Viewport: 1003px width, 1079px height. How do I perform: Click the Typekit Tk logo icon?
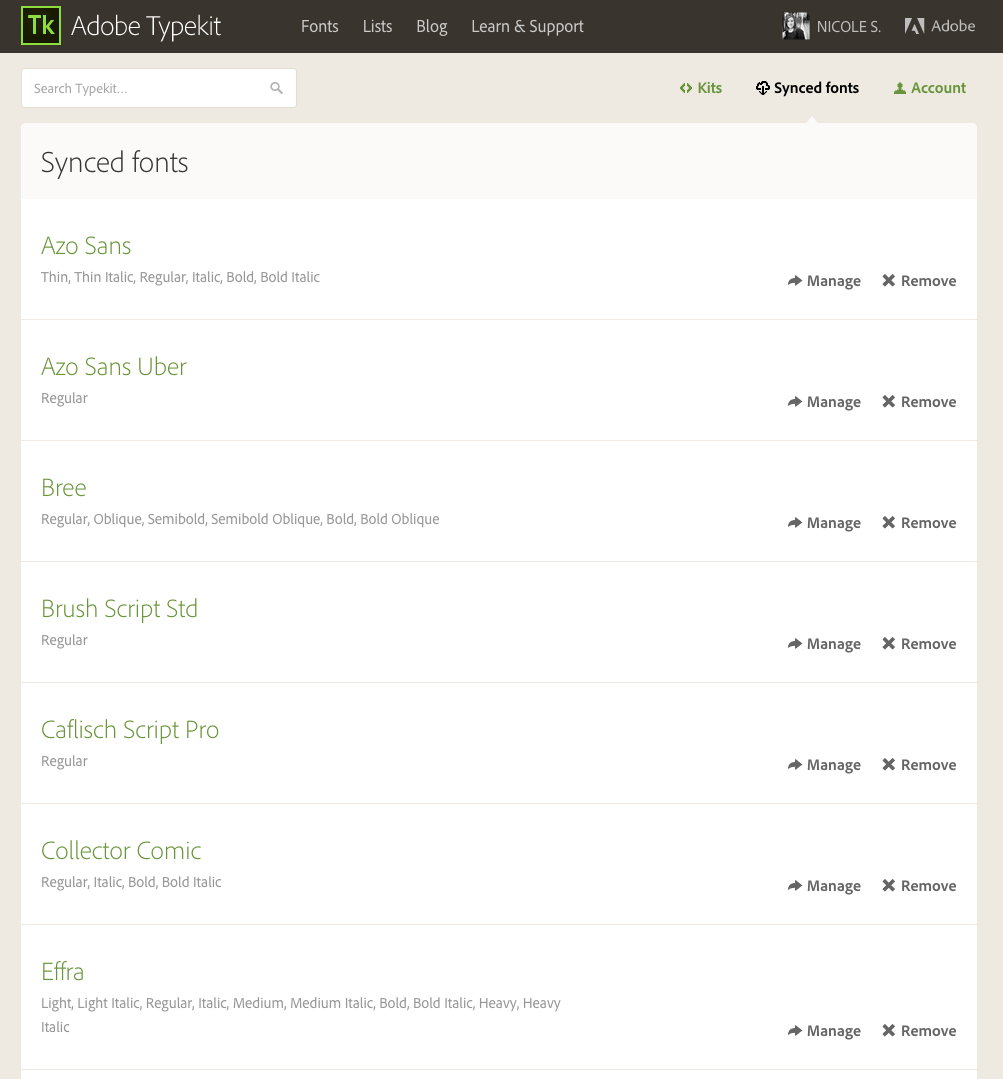click(41, 25)
